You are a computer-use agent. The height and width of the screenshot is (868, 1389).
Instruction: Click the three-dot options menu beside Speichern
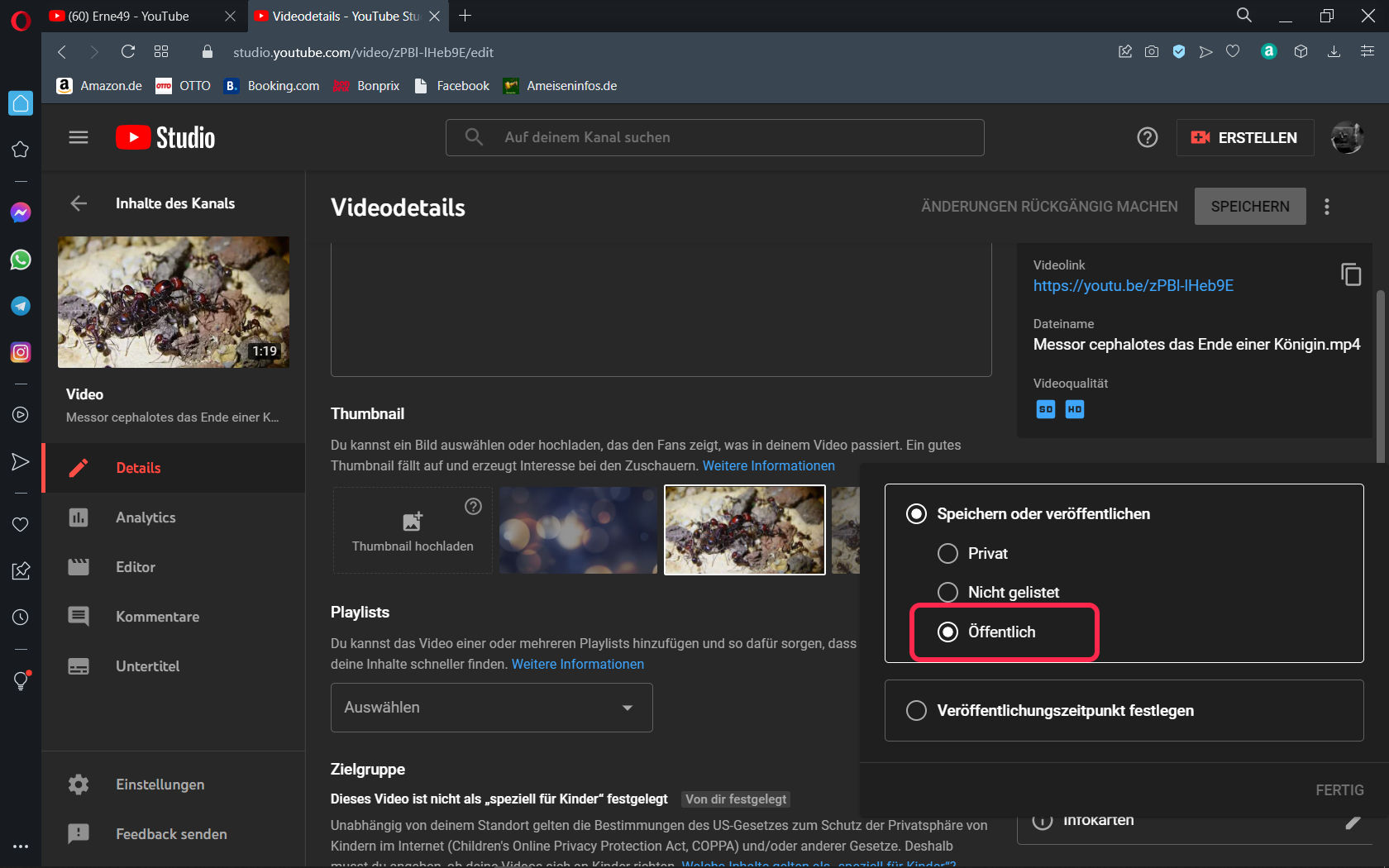pyautogui.click(x=1327, y=207)
